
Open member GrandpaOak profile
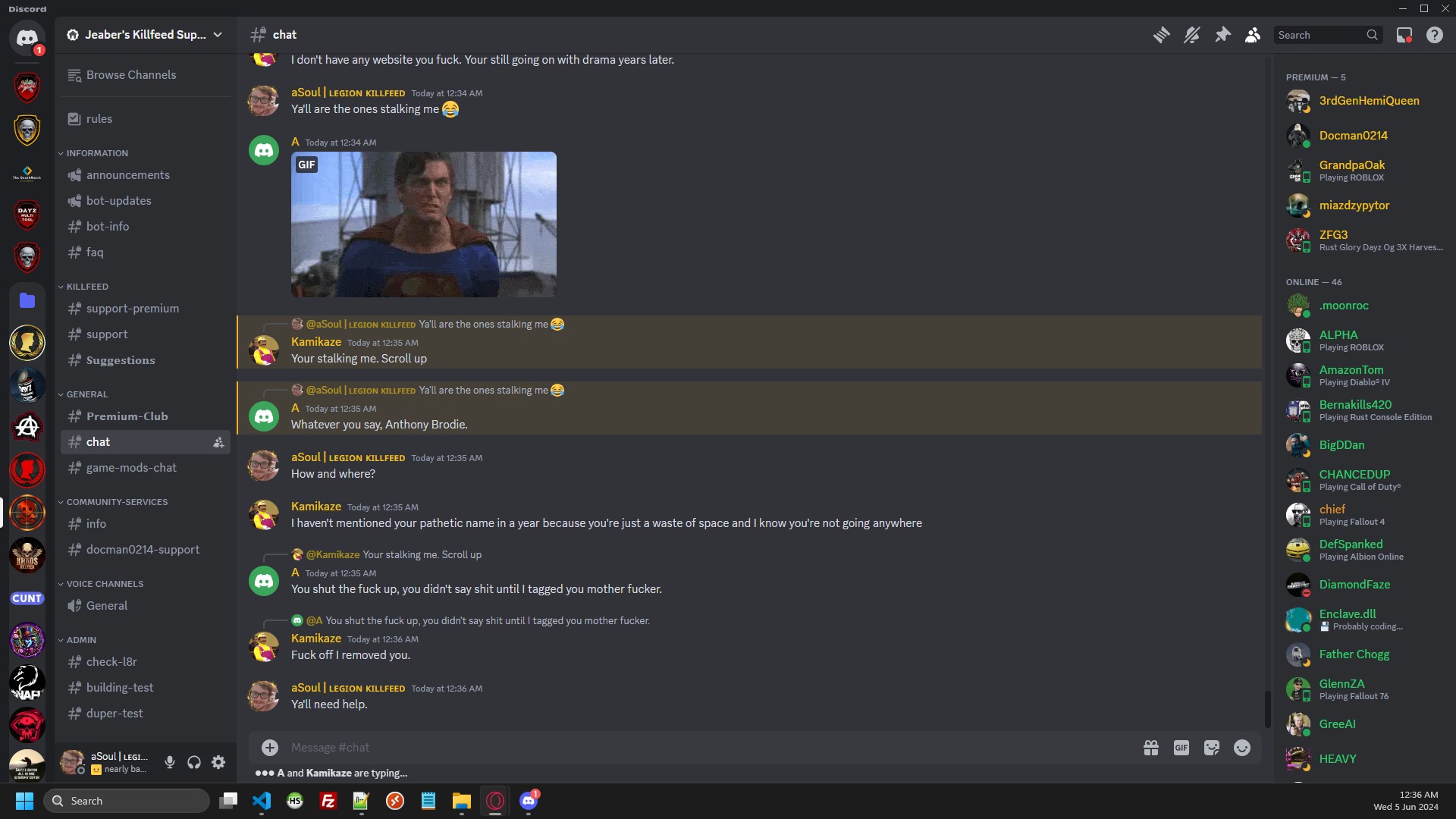pyautogui.click(x=1363, y=171)
